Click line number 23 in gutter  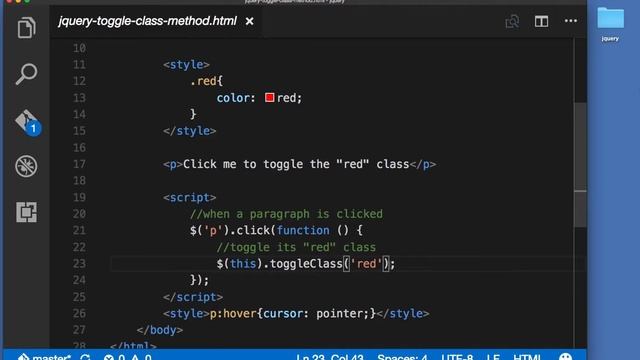[80, 264]
